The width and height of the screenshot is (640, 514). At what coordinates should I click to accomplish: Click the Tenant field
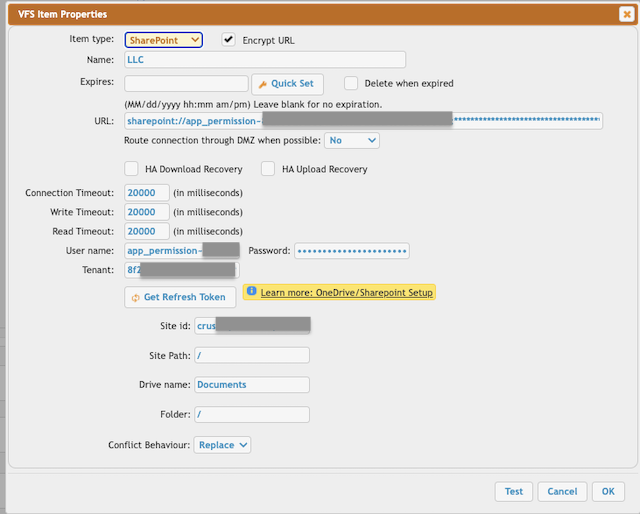point(182,270)
